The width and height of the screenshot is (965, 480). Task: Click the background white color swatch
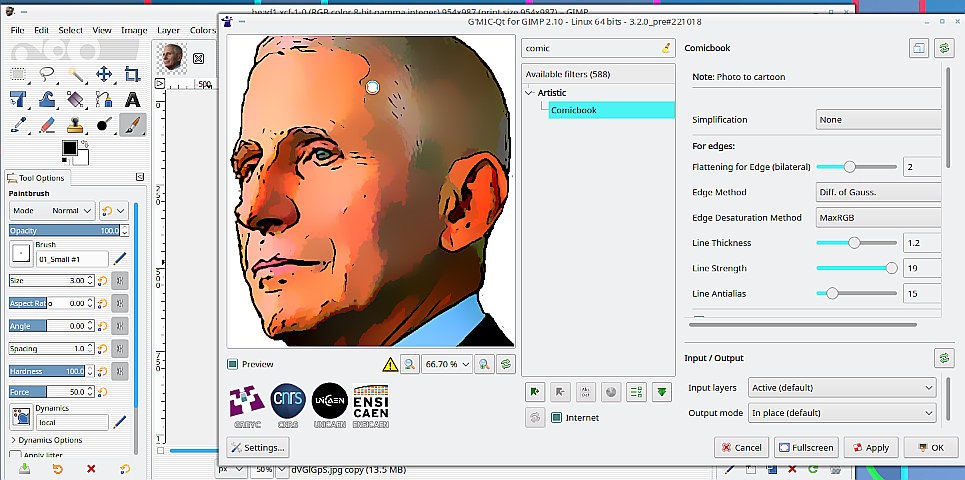[x=81, y=158]
